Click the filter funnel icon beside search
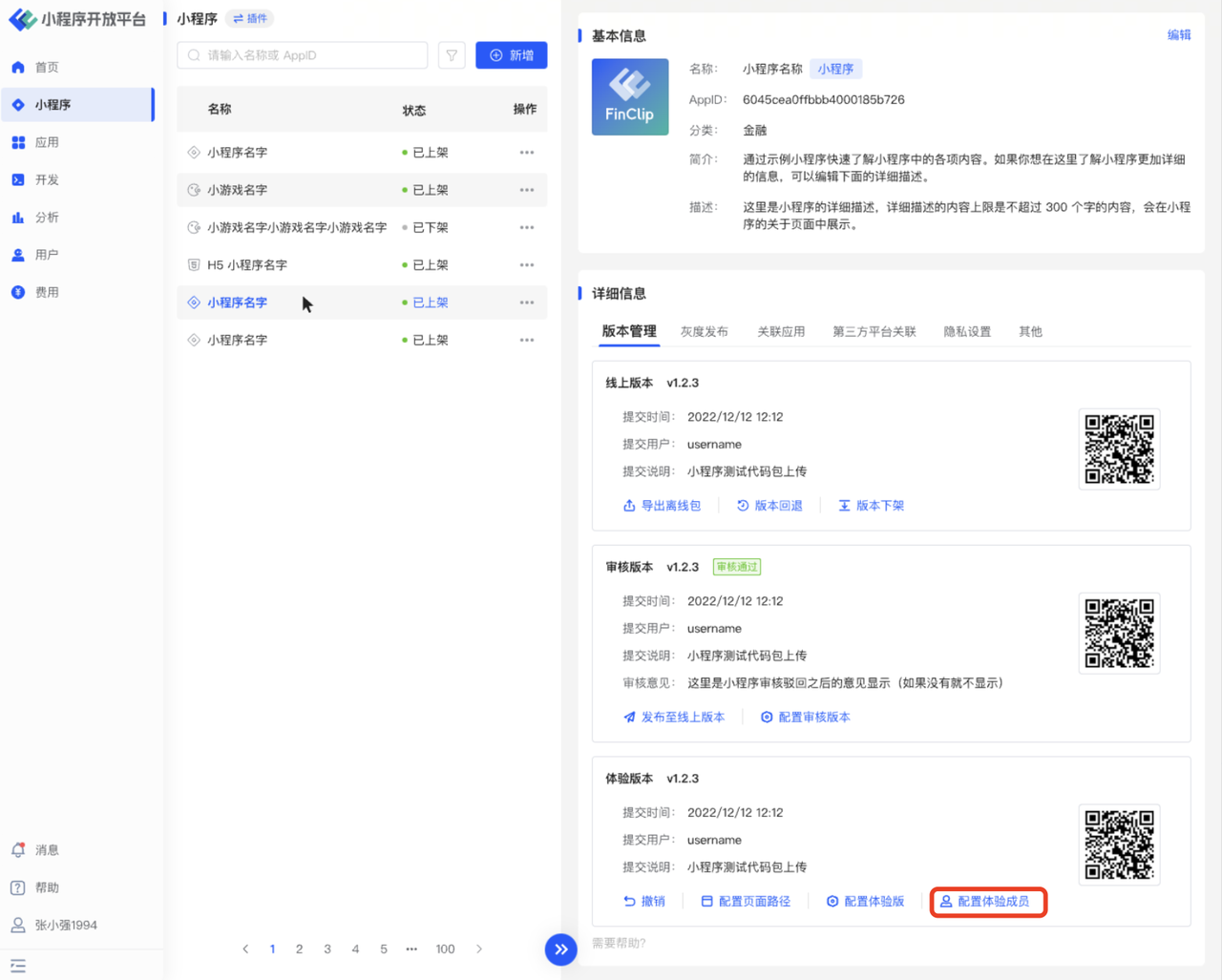1222x980 pixels. (452, 55)
